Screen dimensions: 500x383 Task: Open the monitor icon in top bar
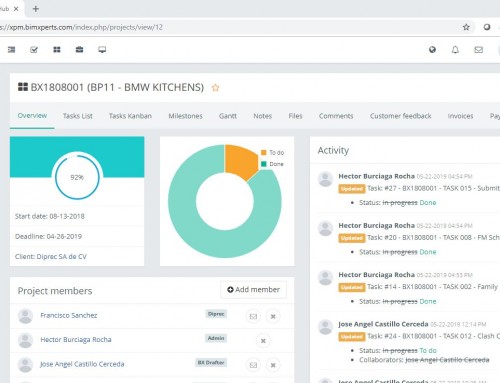[102, 50]
